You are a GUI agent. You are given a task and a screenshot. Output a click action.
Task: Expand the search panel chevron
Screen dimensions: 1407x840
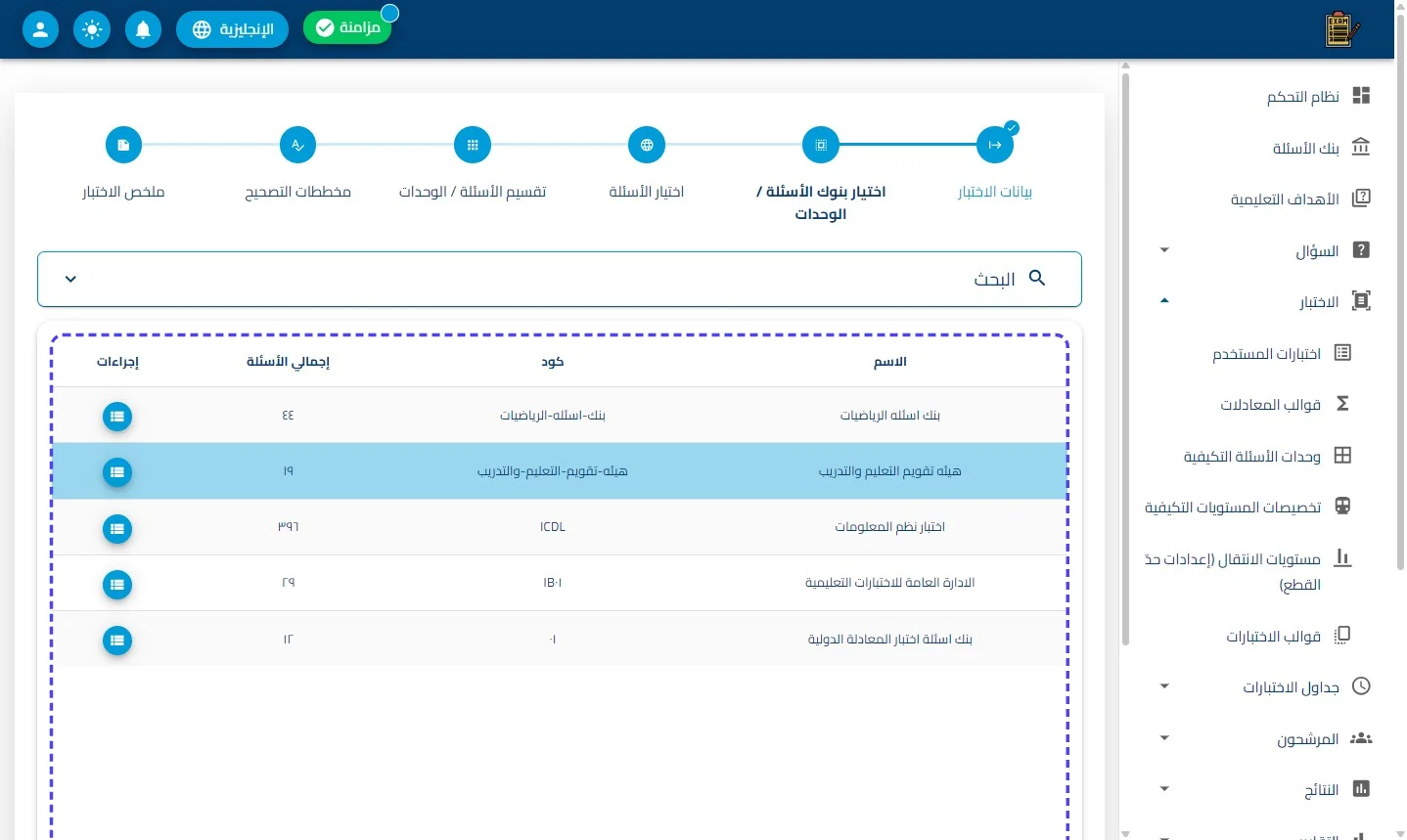tap(70, 279)
